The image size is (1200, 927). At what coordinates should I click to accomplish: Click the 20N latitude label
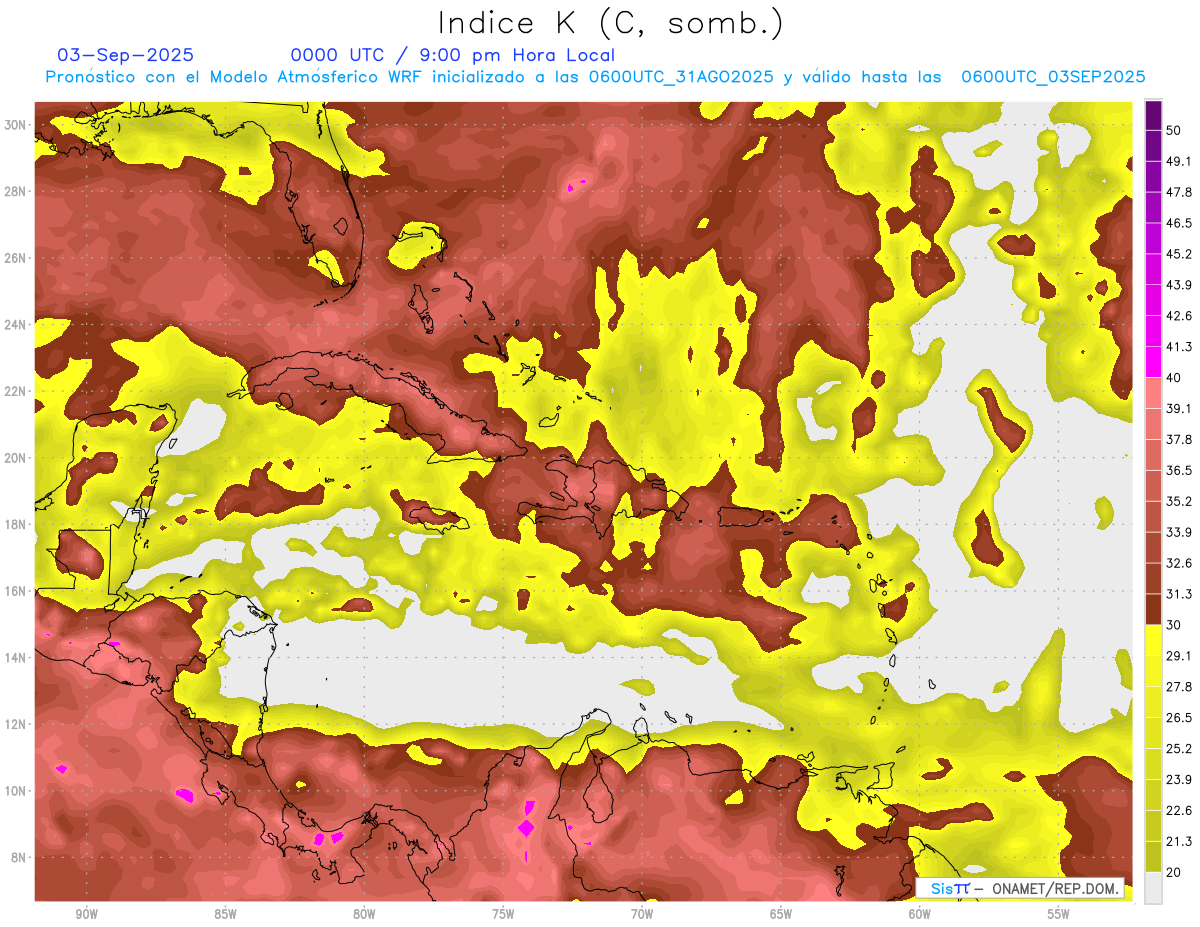(x=15, y=458)
